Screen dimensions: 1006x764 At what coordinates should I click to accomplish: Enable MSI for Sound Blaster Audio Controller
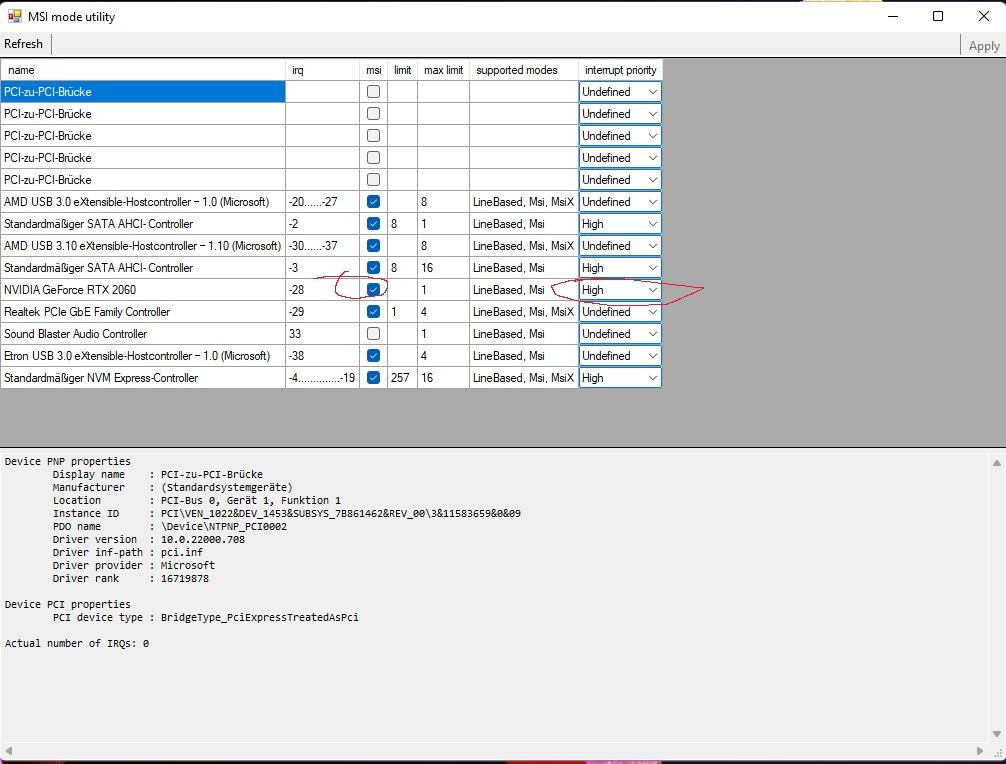coord(373,334)
